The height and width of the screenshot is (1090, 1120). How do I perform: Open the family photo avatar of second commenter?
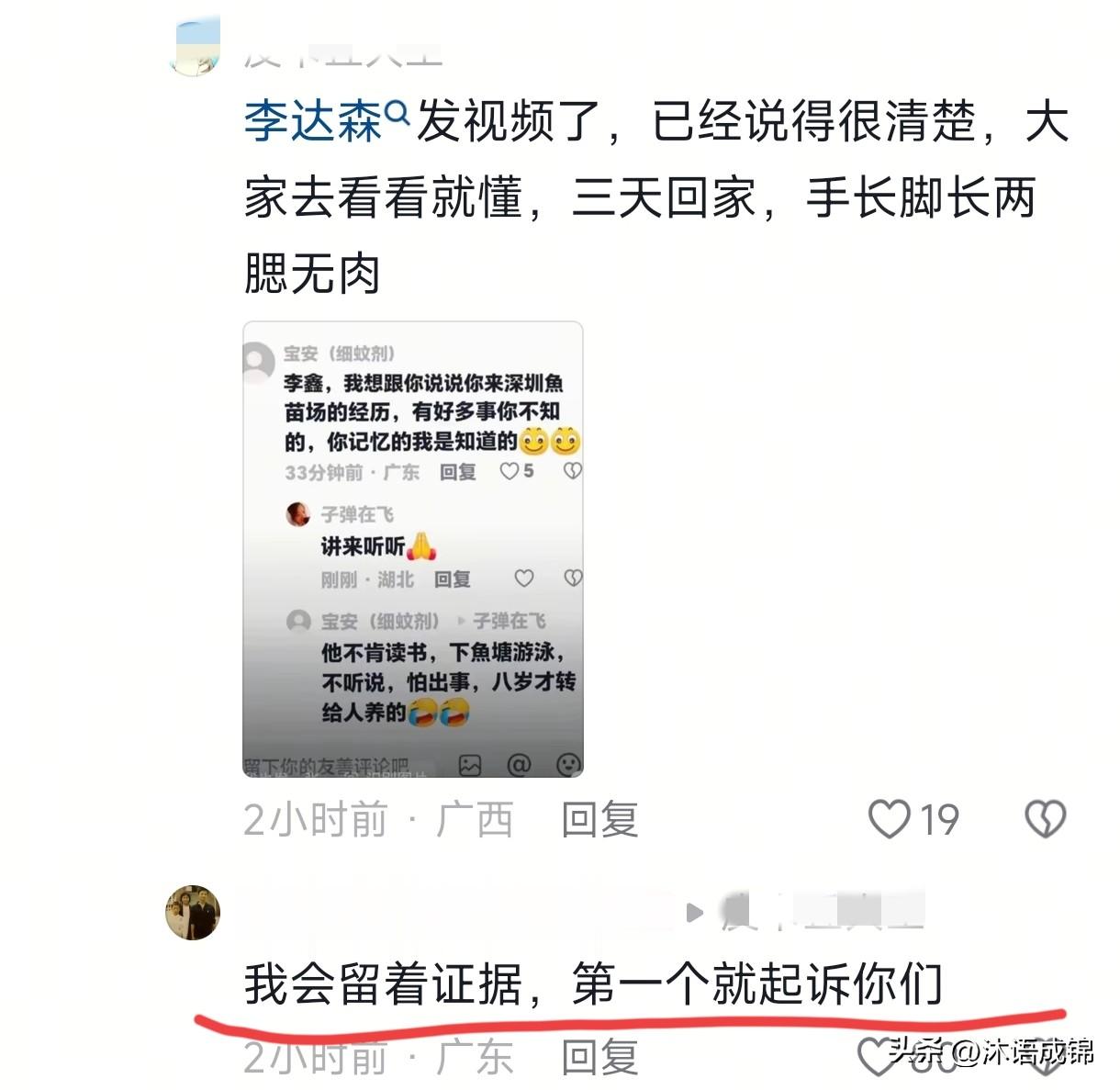click(x=193, y=913)
